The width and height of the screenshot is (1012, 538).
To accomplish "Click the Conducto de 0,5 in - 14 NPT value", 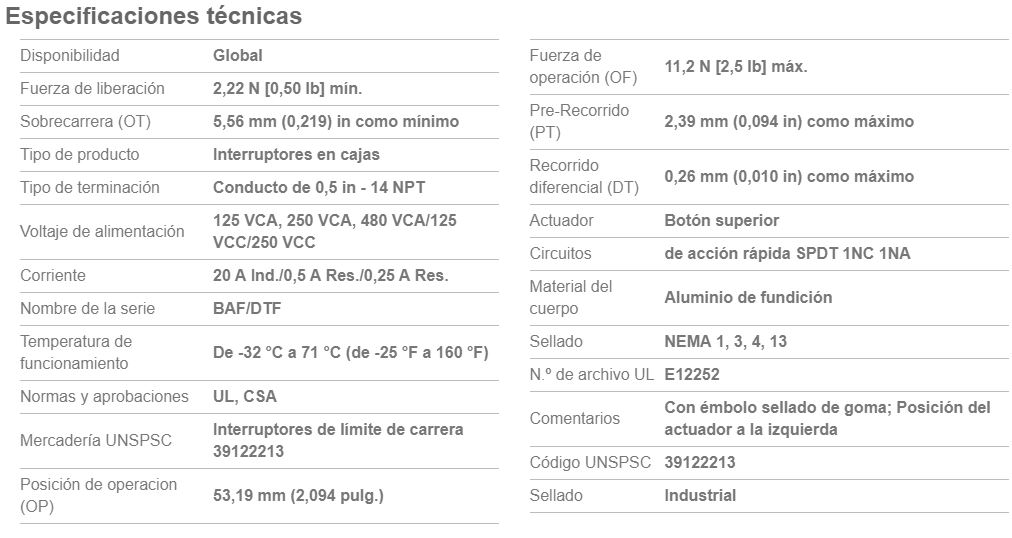I will (x=319, y=187).
